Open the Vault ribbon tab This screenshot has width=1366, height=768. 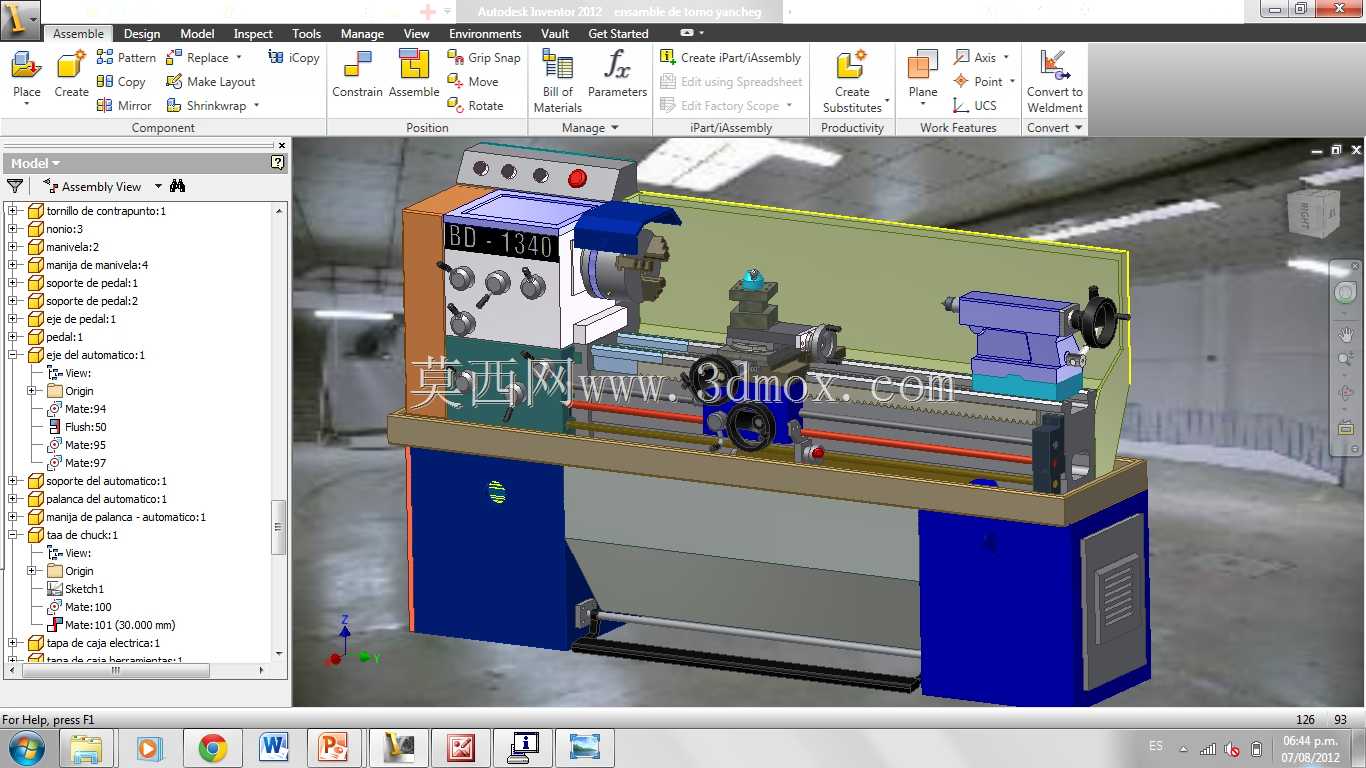[x=555, y=34]
